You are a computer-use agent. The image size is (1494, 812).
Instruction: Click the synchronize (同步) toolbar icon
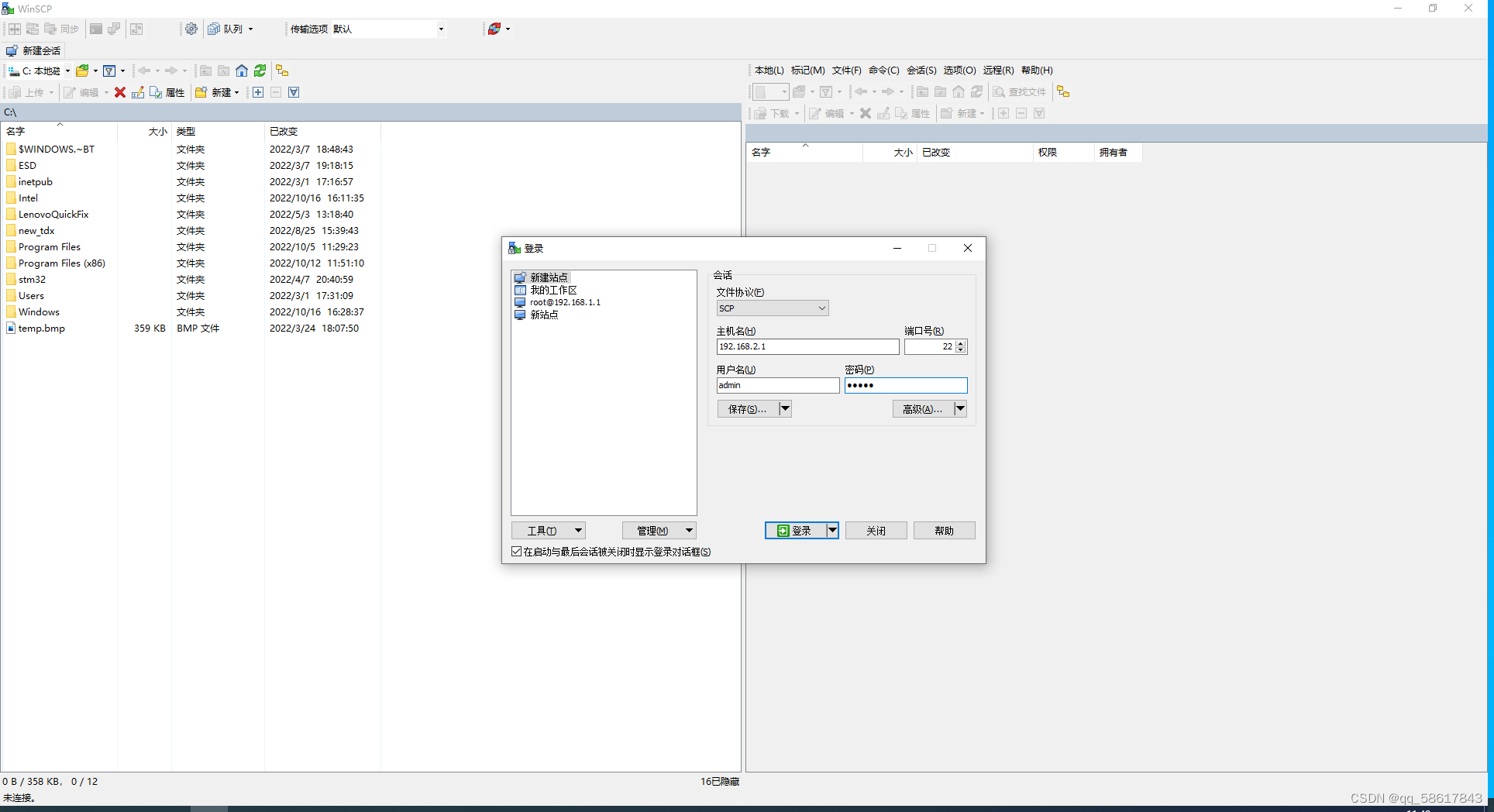point(62,29)
